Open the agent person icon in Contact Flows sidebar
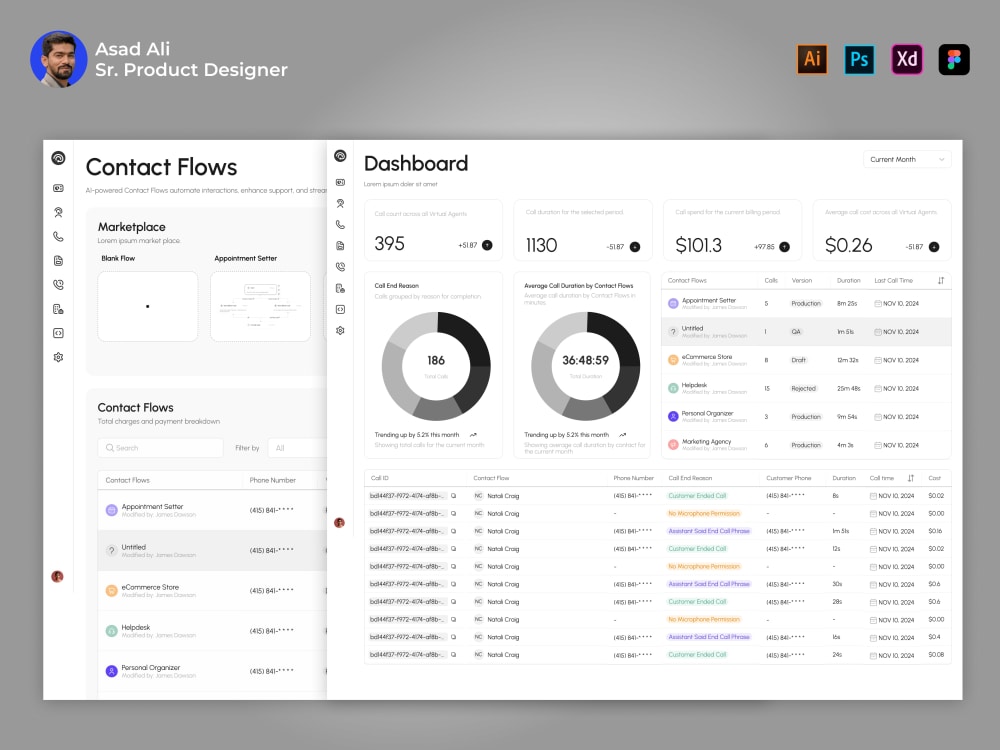This screenshot has width=1000, height=750. coord(58,212)
